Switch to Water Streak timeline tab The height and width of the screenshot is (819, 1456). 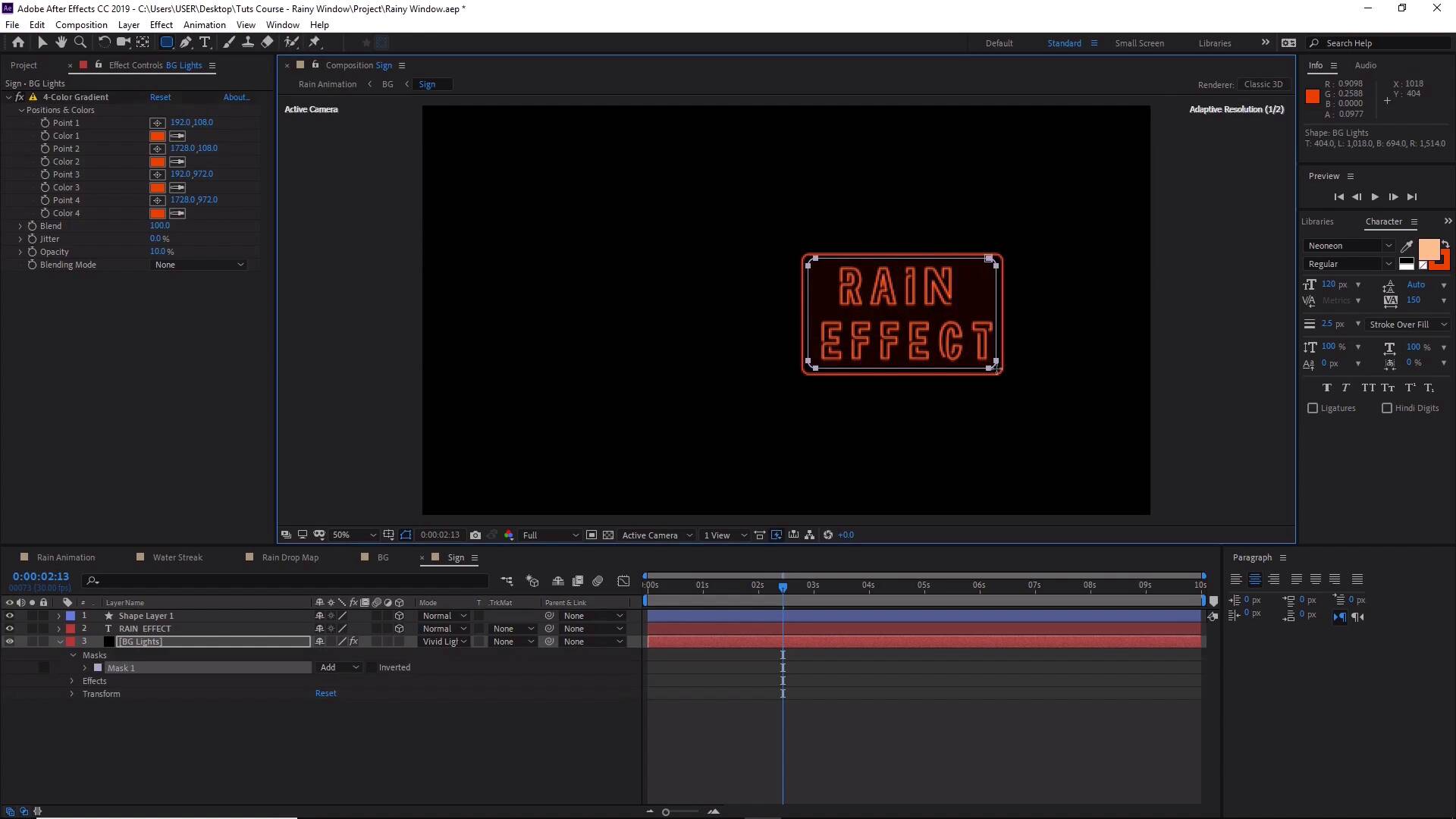[x=177, y=558]
